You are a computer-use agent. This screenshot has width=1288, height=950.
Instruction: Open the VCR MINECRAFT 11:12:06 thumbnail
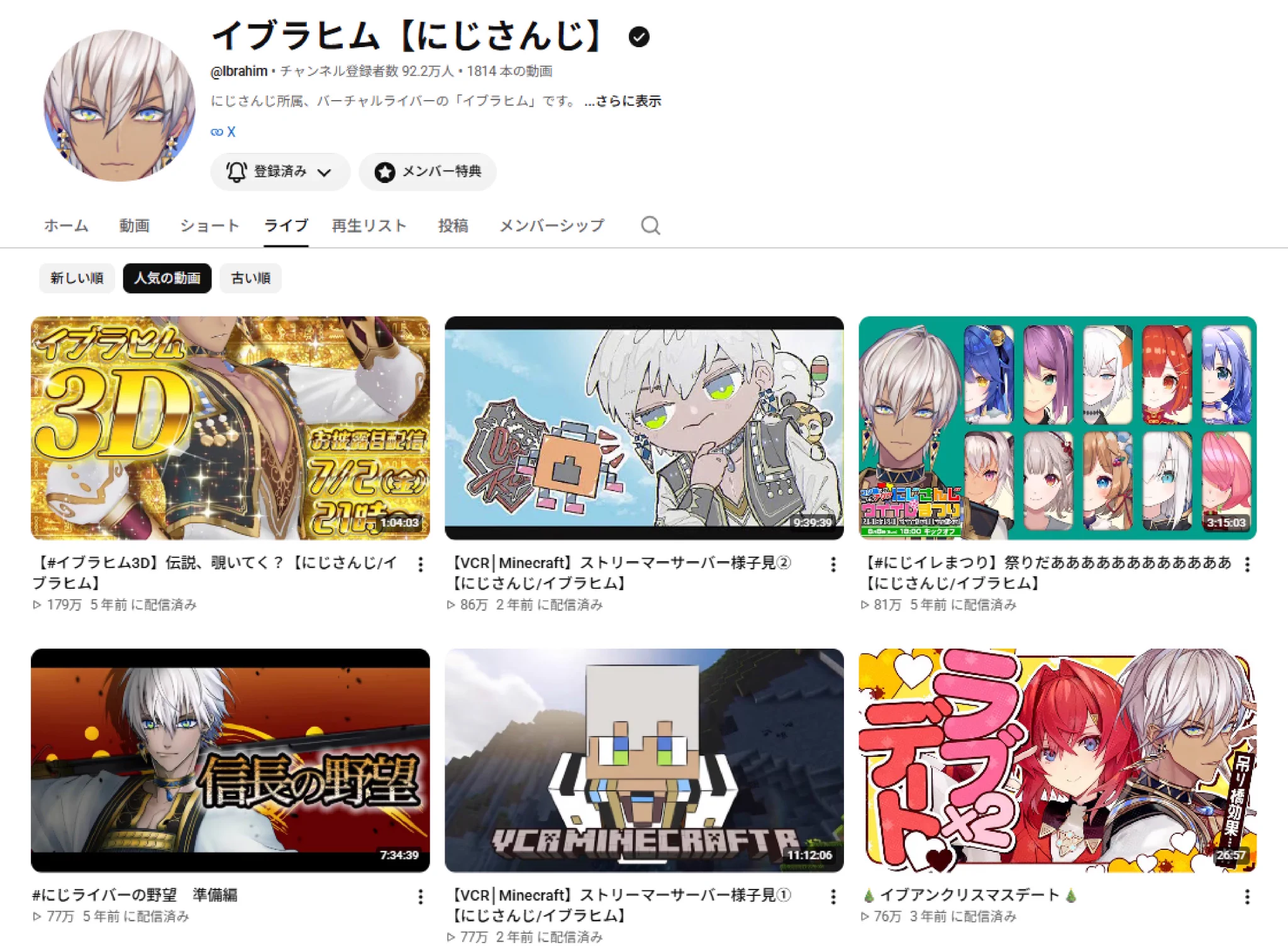[644, 760]
